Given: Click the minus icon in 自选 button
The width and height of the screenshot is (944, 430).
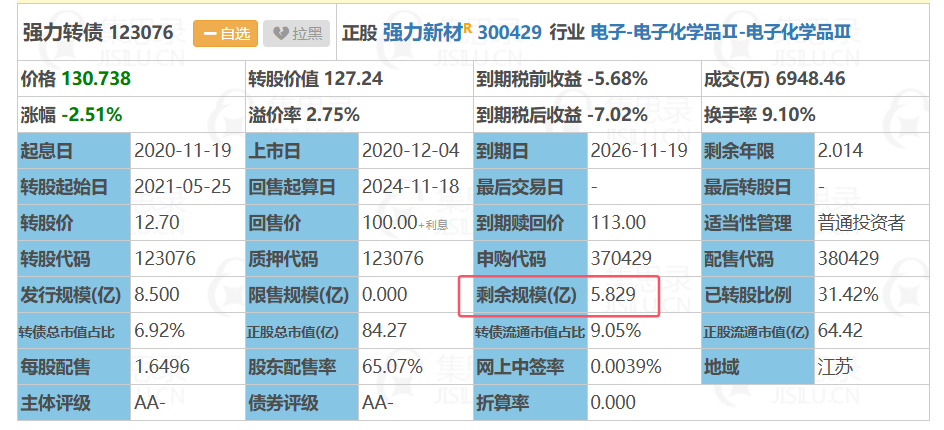Looking at the screenshot, I should pyautogui.click(x=210, y=34).
